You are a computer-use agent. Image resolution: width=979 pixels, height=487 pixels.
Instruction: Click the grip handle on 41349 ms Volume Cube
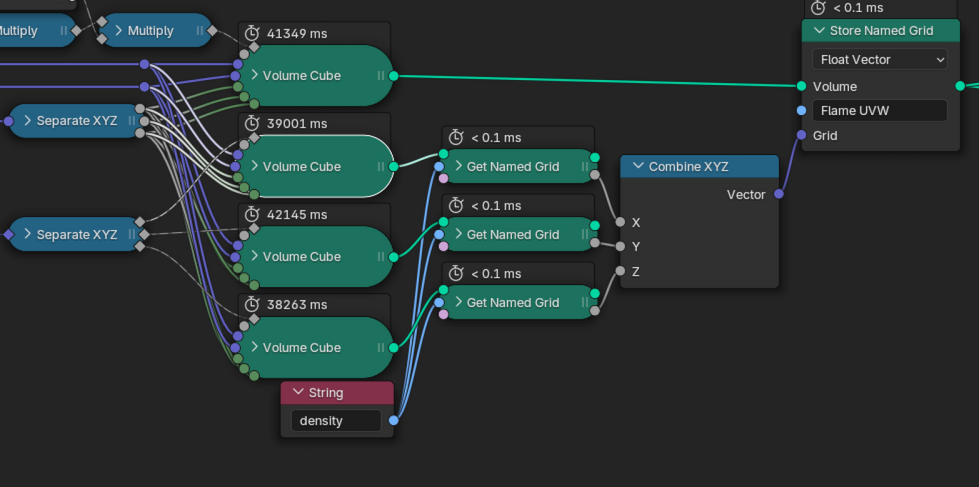click(381, 76)
